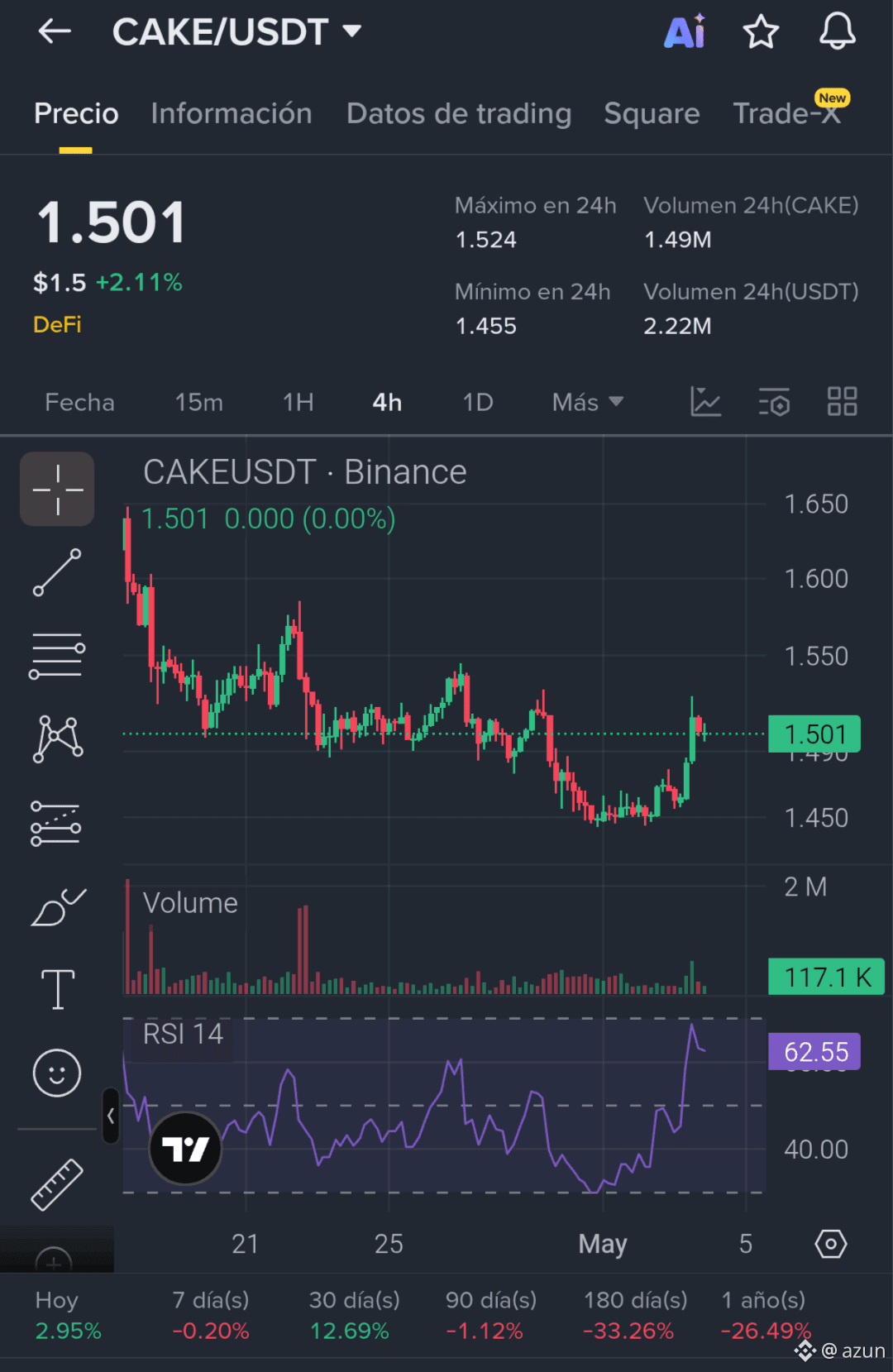Image resolution: width=893 pixels, height=1372 pixels.
Task: Tap the +2.11% price change text
Action: [139, 283]
